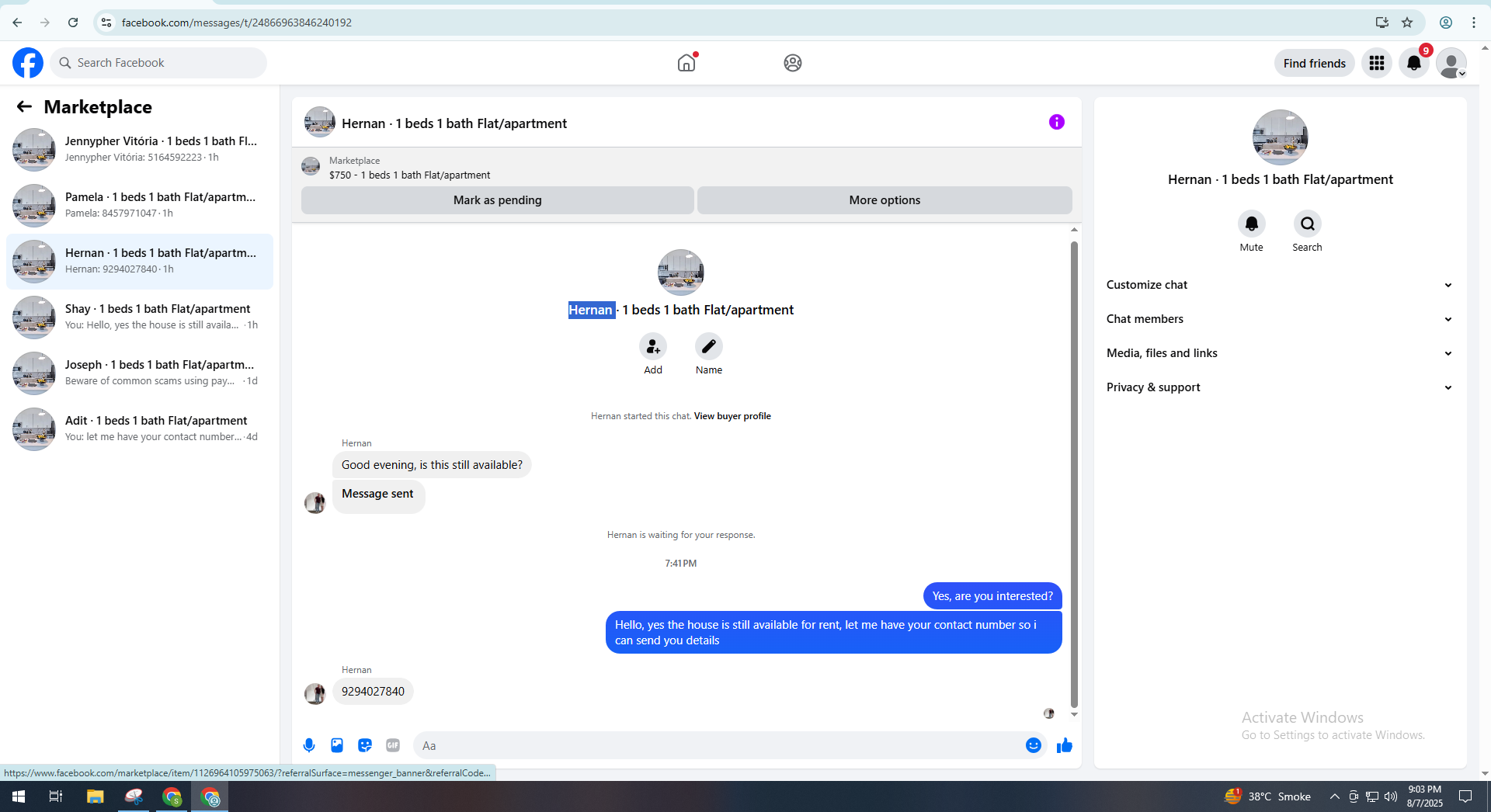Open the Notifications bell with 9 badge
Viewport: 1491px width, 812px height.
[x=1414, y=63]
